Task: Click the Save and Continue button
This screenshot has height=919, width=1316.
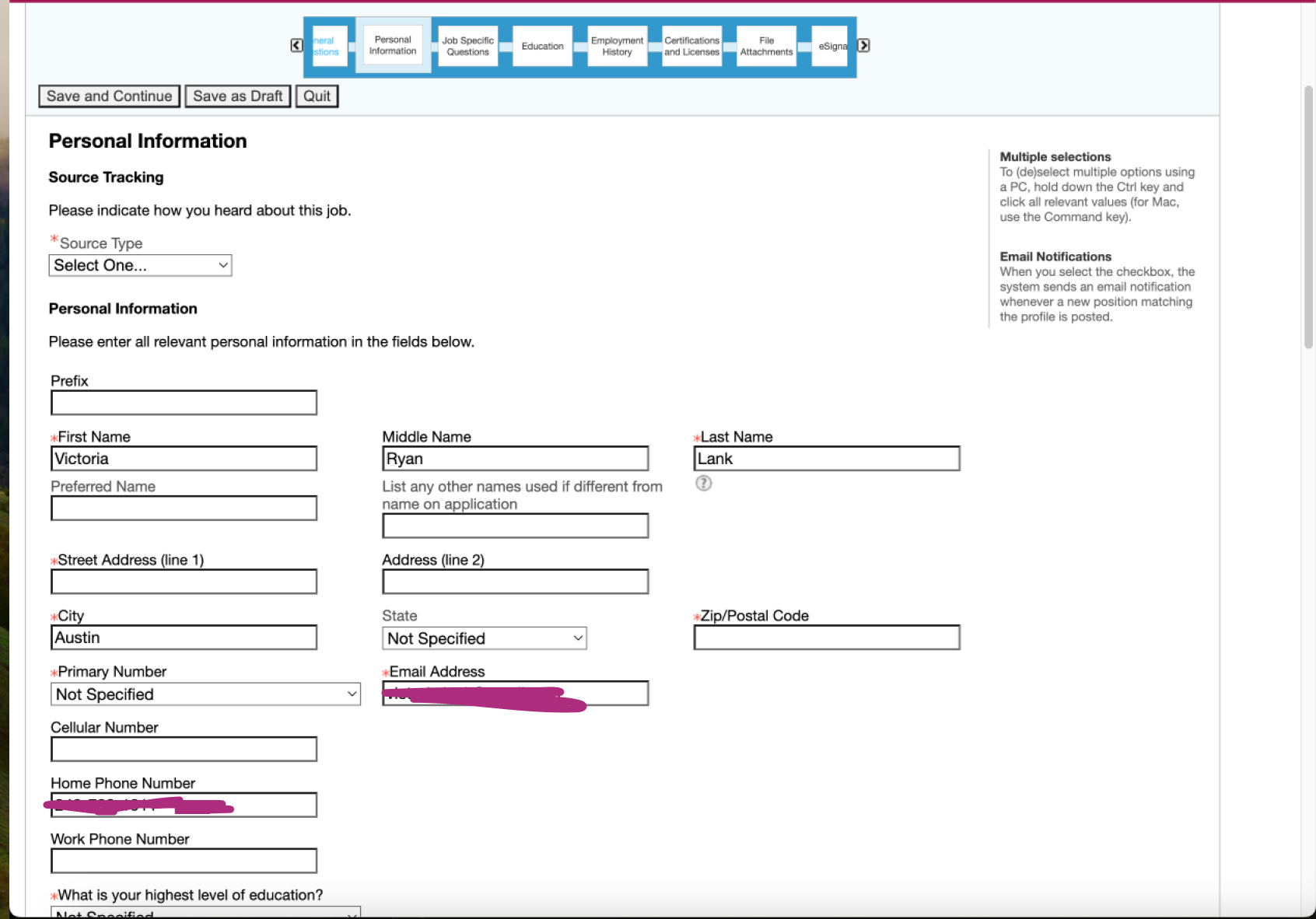Action: coord(109,96)
